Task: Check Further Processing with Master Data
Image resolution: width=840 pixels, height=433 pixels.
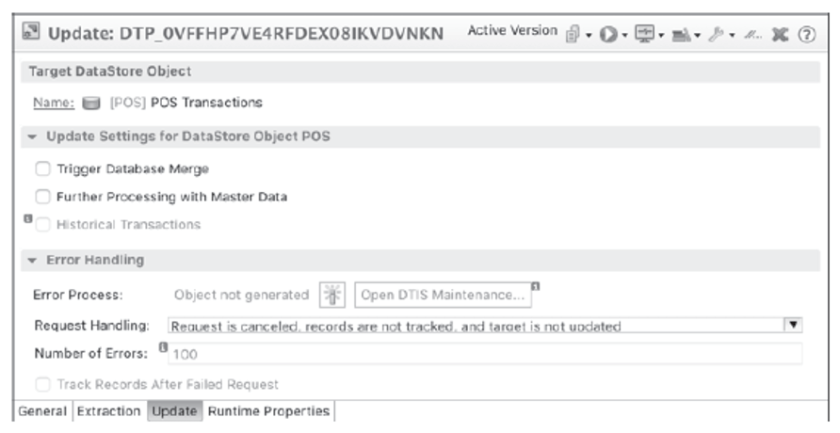Action: pyautogui.click(x=42, y=197)
